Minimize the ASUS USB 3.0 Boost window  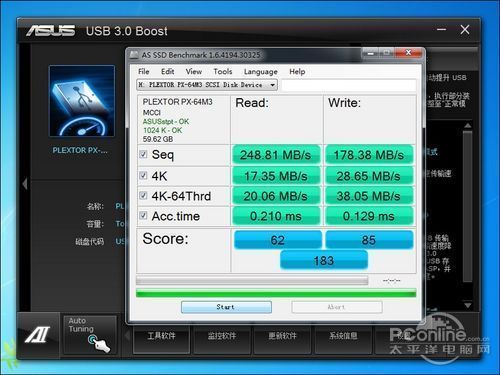click(x=441, y=30)
